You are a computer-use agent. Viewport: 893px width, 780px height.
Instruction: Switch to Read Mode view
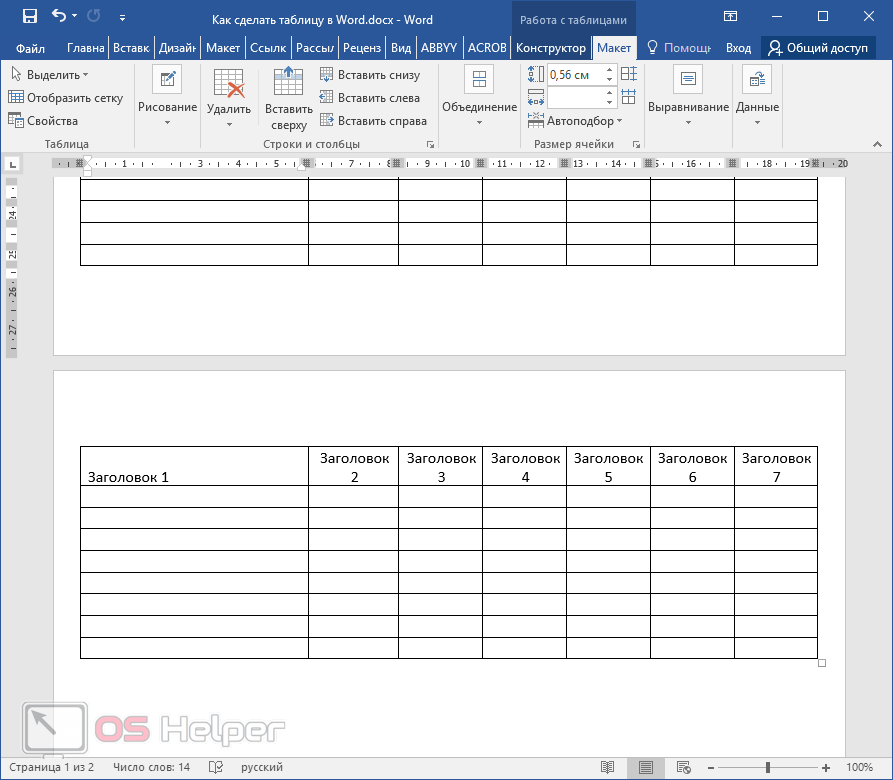pos(607,767)
